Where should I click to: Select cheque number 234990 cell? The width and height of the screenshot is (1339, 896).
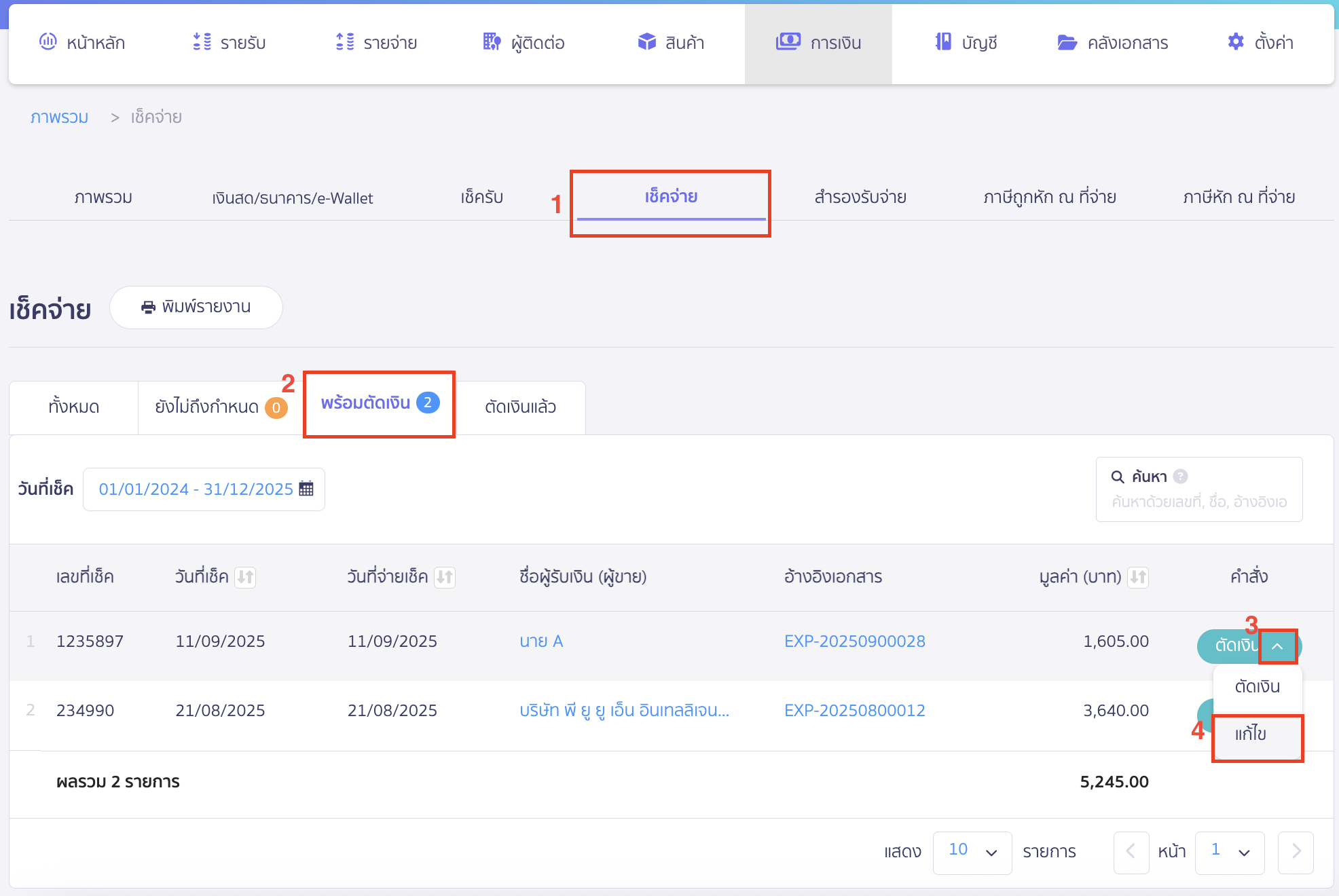click(x=85, y=711)
